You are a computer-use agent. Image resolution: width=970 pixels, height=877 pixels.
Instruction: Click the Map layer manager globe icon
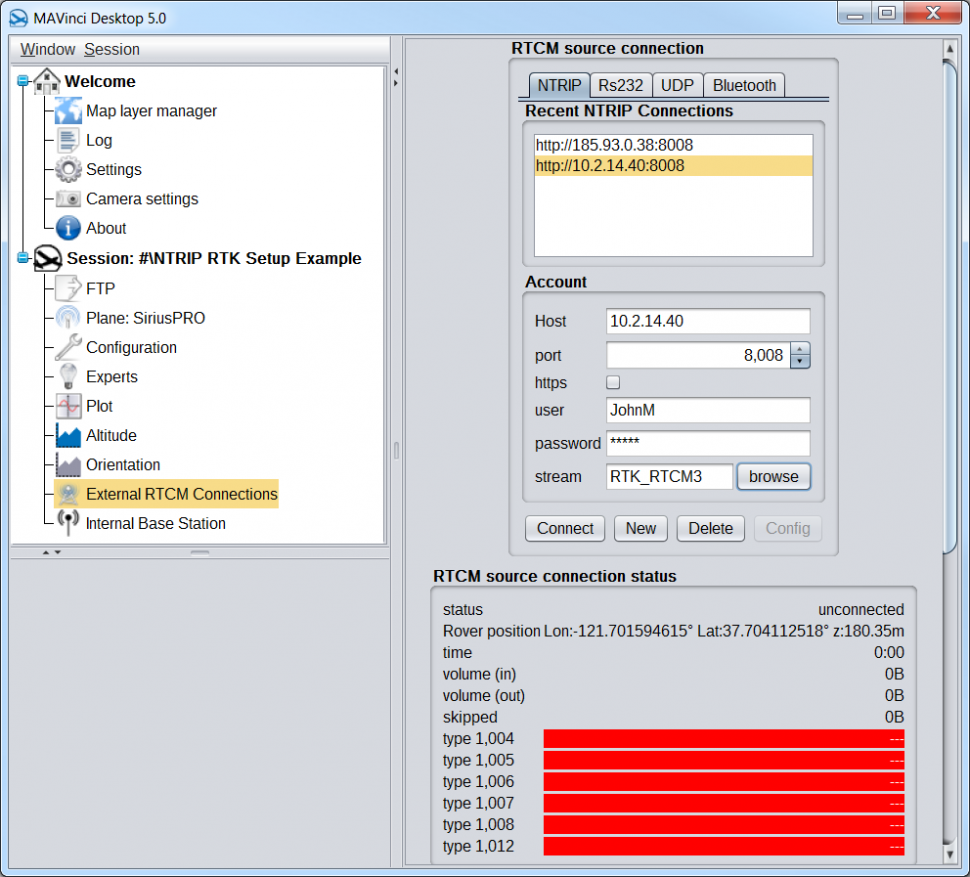point(68,111)
